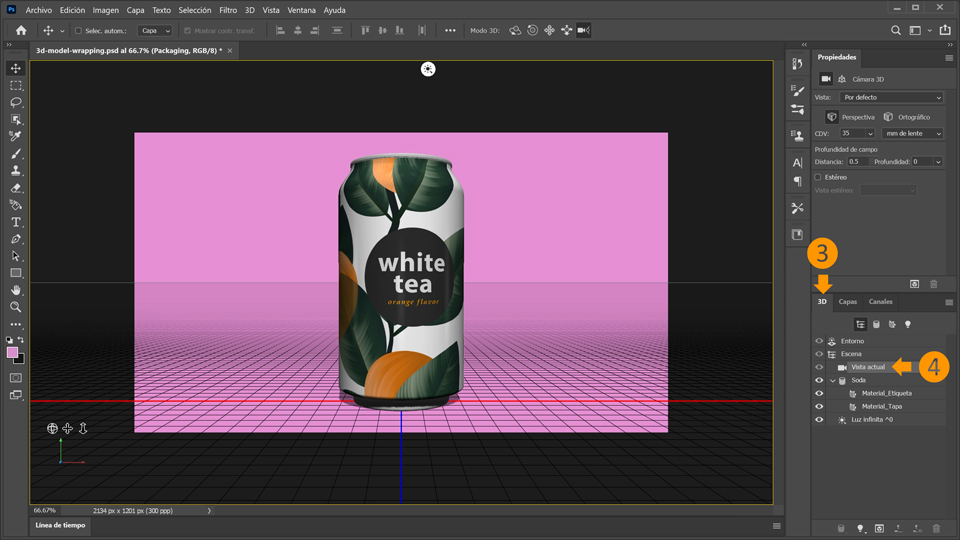This screenshot has width=960, height=540.
Task: Open the search icon at top right
Action: click(x=896, y=31)
